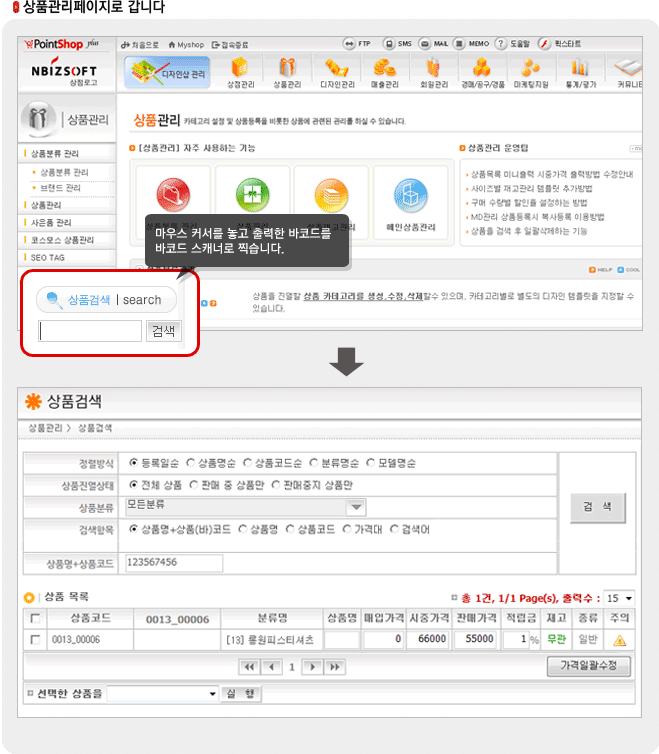Image resolution: width=659 pixels, height=754 pixels.
Task: Go to the next page of results
Action: click(313, 667)
